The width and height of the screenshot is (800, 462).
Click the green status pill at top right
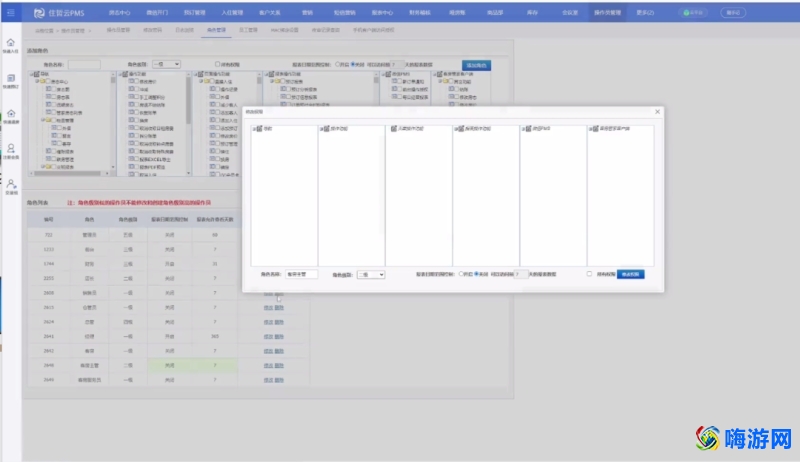coord(693,13)
